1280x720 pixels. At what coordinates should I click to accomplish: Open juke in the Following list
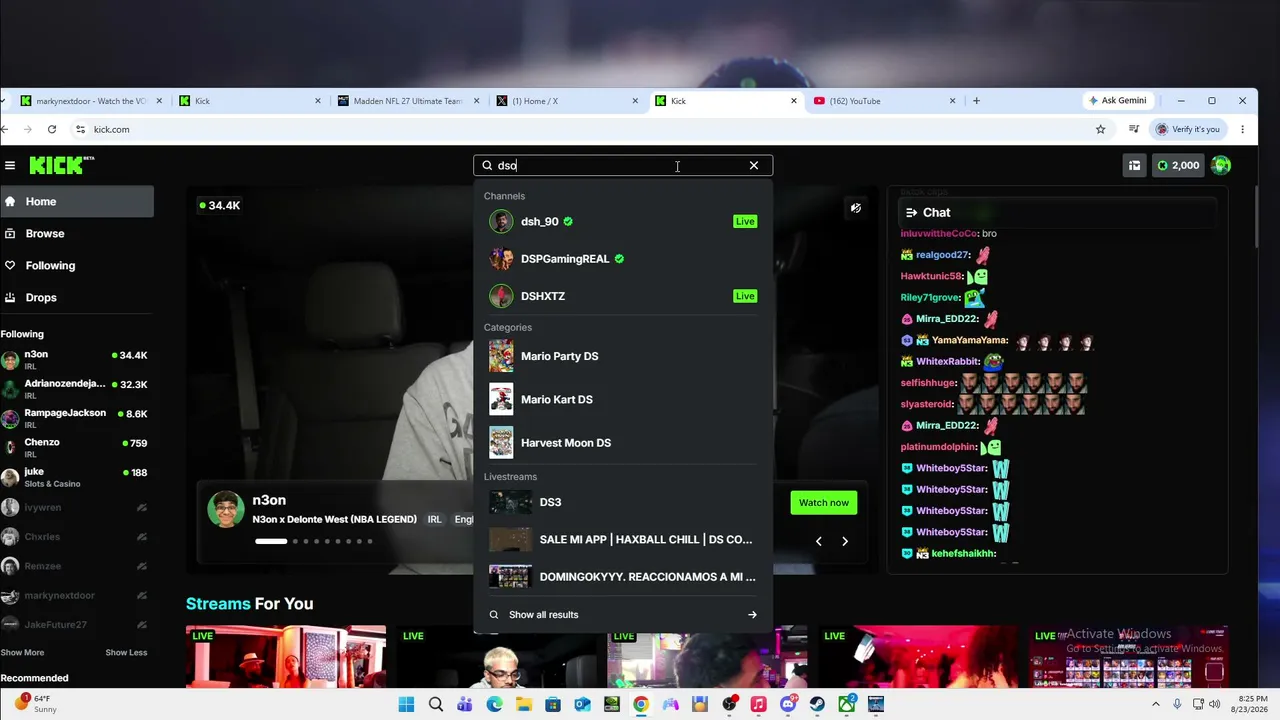point(77,477)
